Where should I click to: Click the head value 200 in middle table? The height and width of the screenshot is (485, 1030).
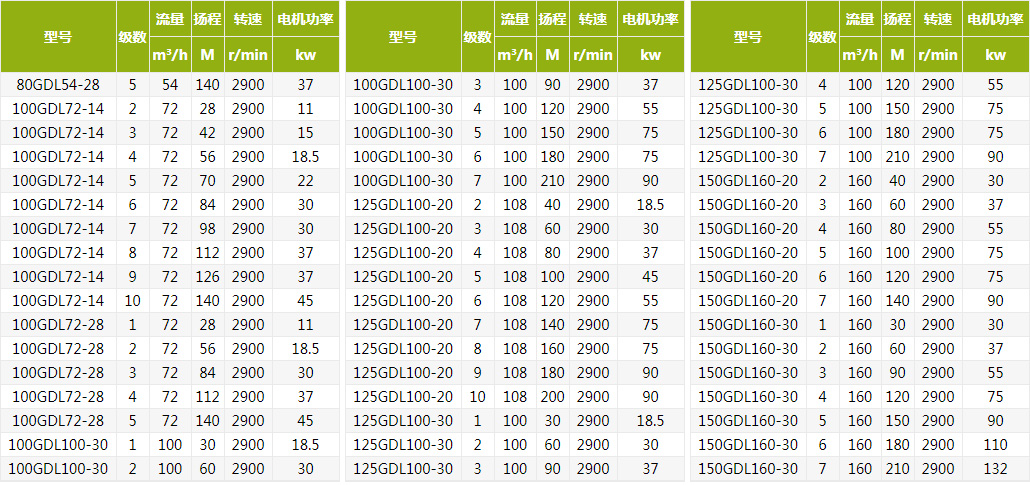551,397
